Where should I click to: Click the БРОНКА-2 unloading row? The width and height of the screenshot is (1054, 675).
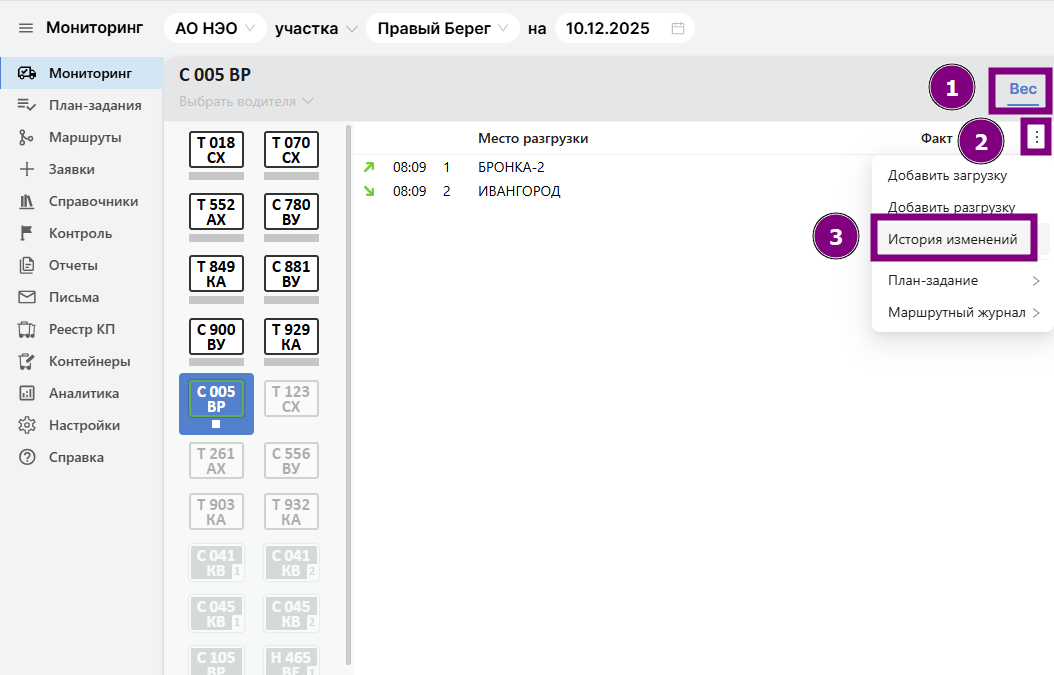point(511,167)
